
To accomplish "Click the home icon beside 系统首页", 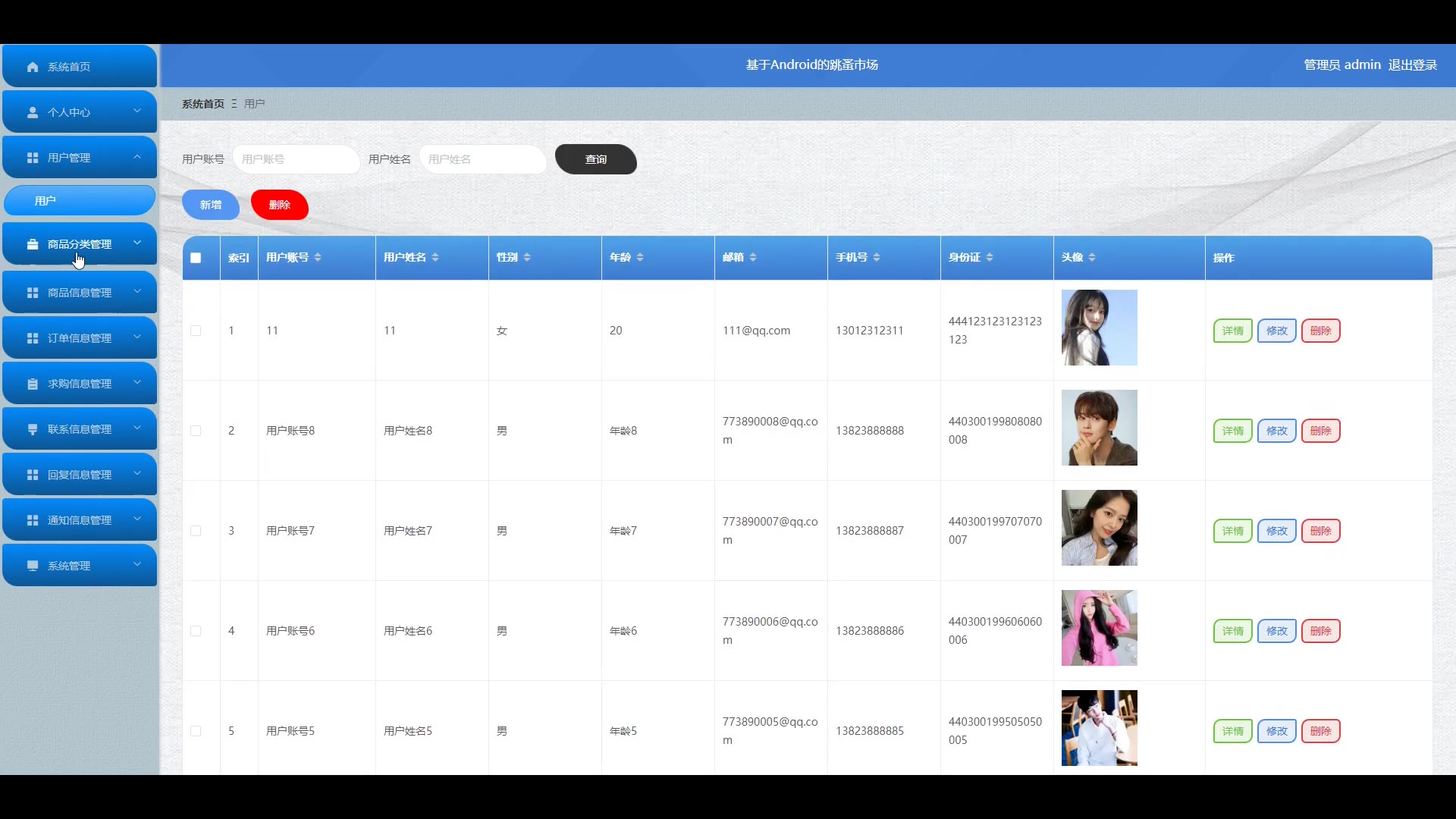I will [33, 67].
